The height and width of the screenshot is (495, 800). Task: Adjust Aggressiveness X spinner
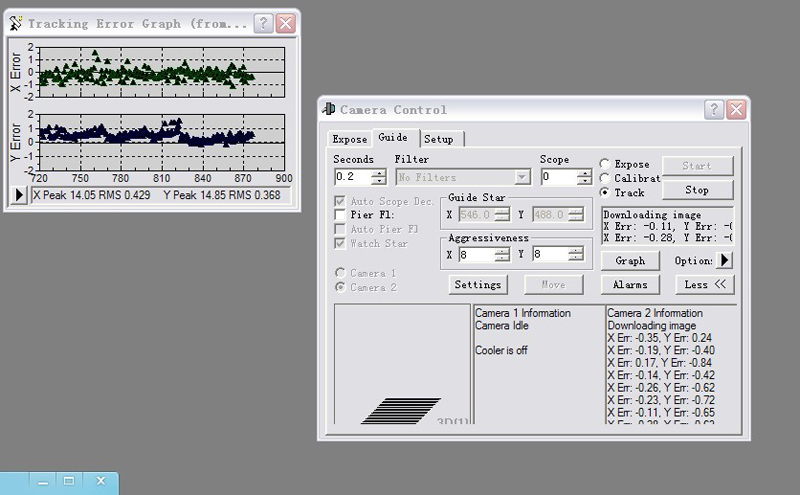(503, 254)
